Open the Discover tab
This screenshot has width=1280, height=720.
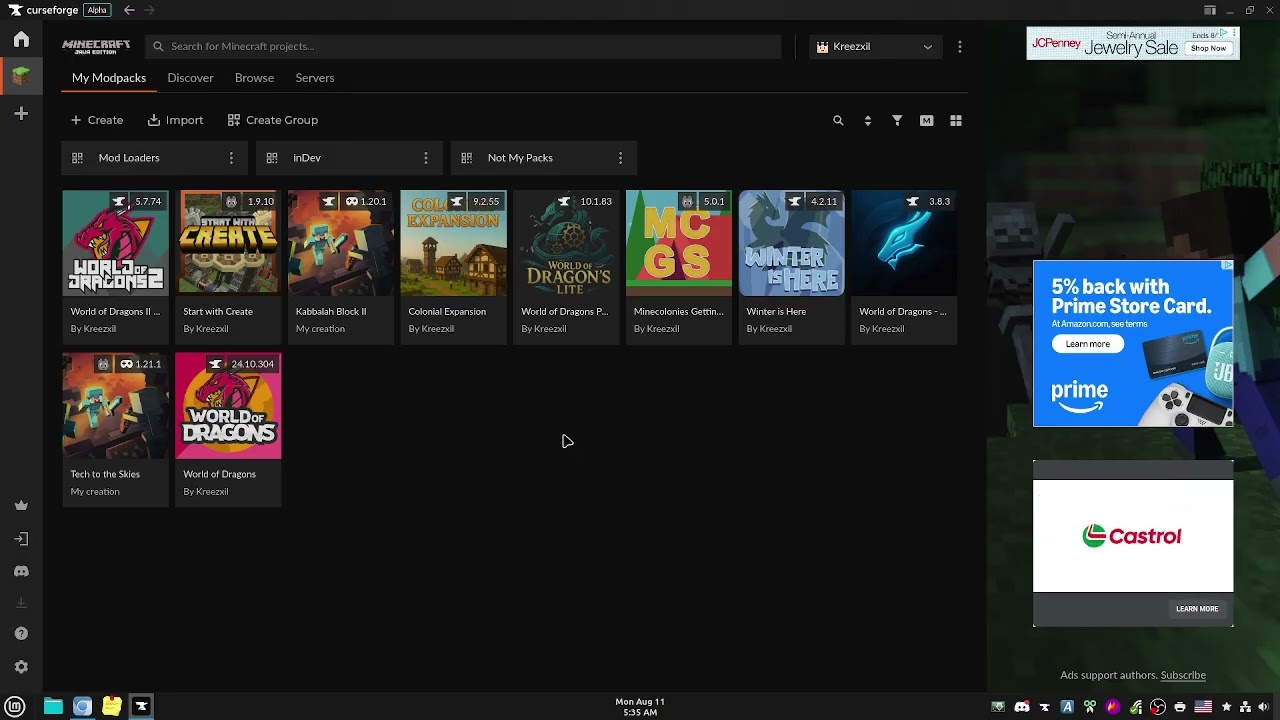click(x=190, y=78)
